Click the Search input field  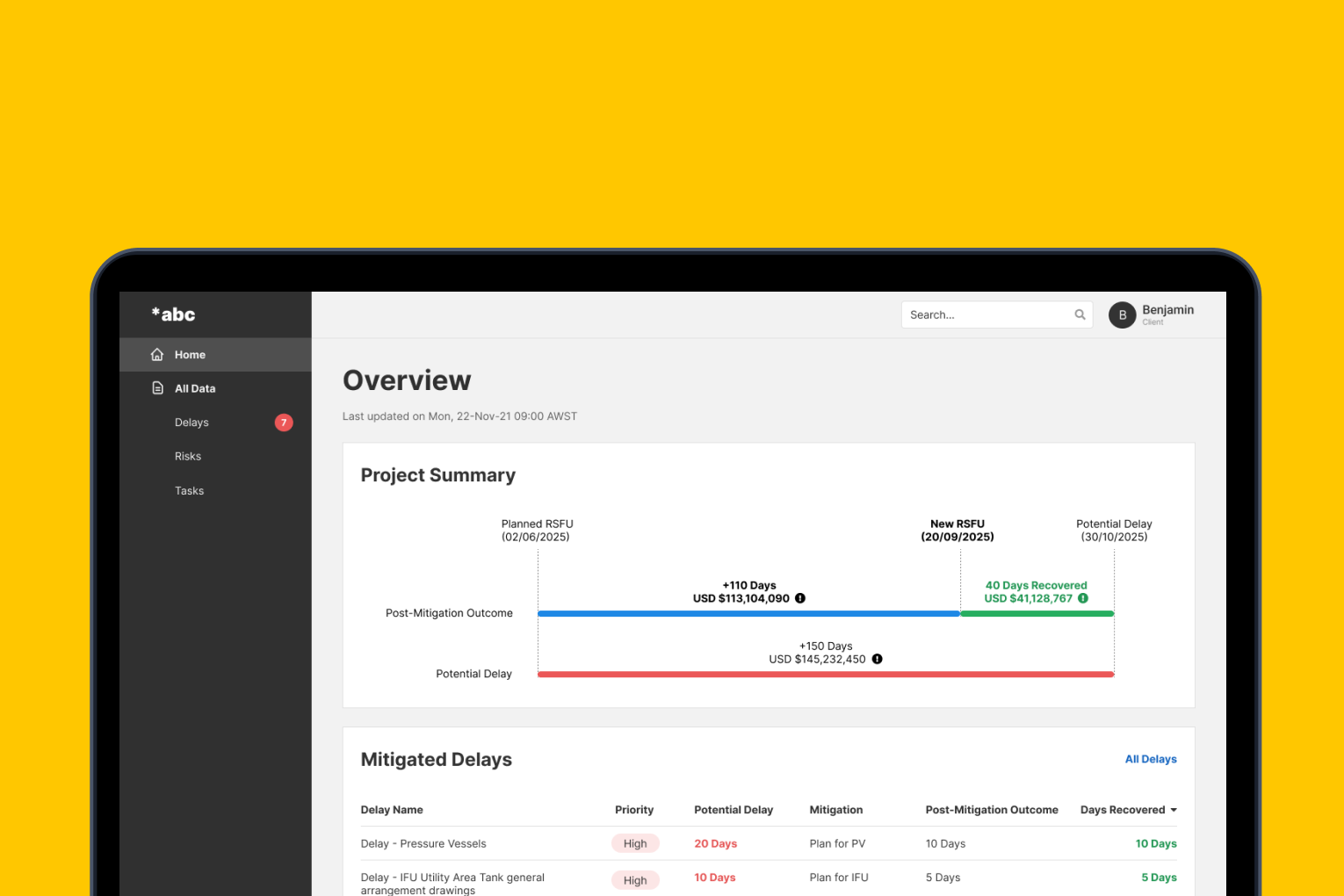point(997,314)
